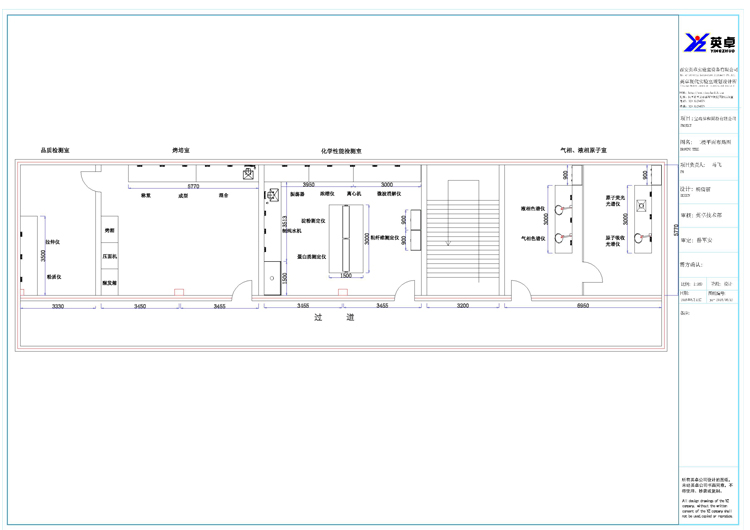Click the 3330 dimension at bottom left
Screen dimensions: 750x530
58,304
